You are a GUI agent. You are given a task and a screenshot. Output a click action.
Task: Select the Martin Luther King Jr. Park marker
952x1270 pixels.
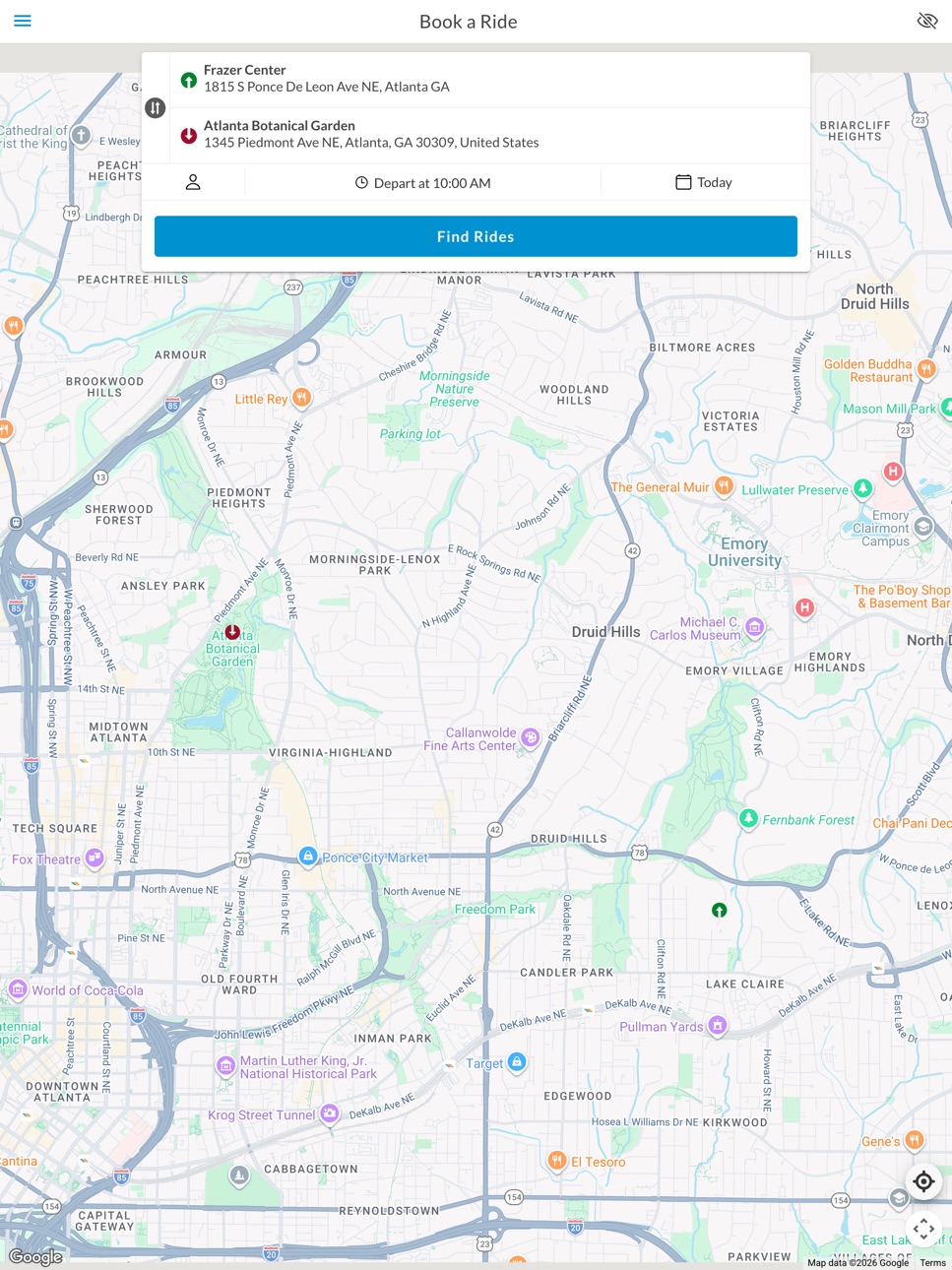pyautogui.click(x=225, y=1065)
